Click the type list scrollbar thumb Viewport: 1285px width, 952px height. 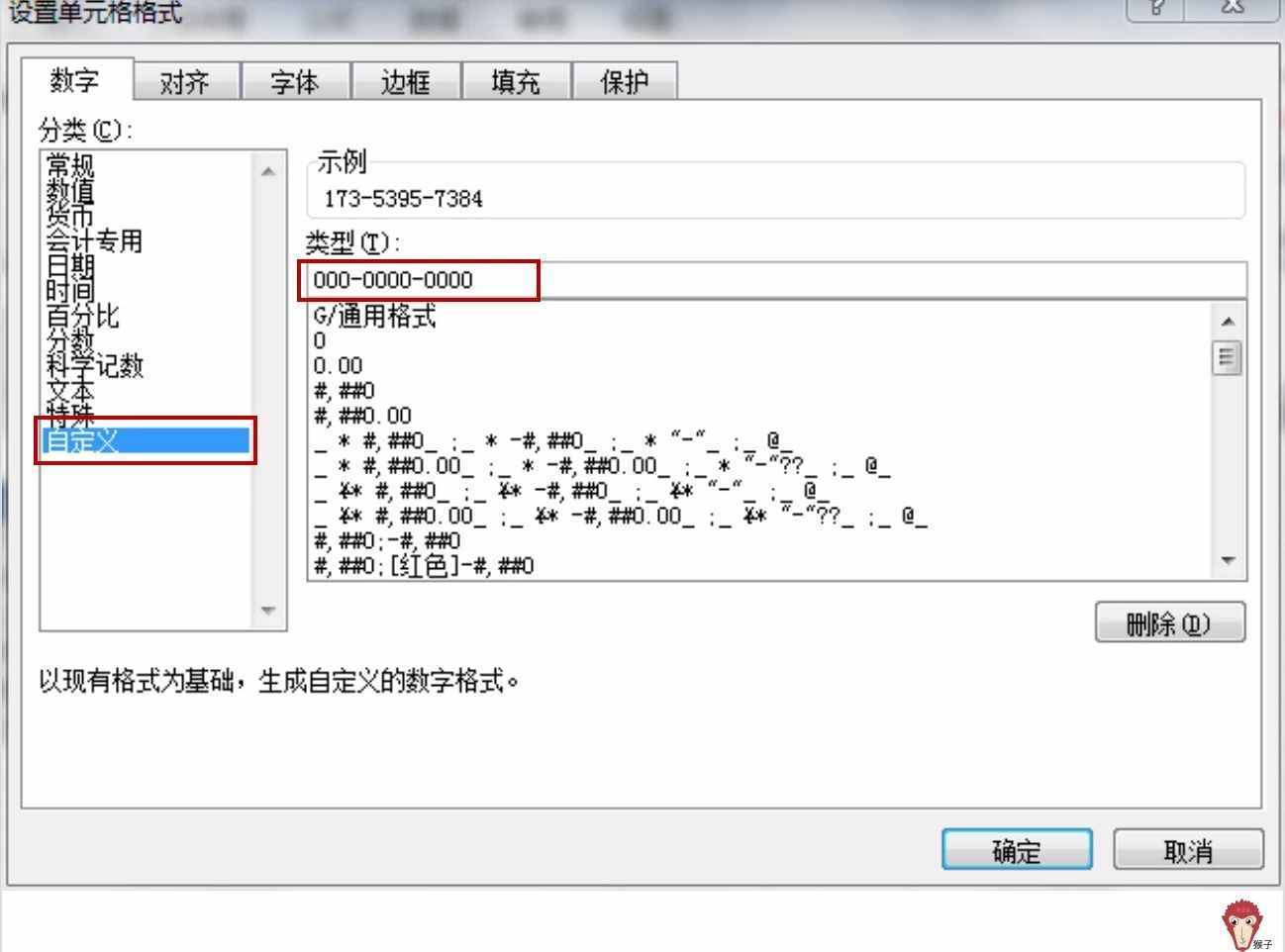click(x=1228, y=357)
